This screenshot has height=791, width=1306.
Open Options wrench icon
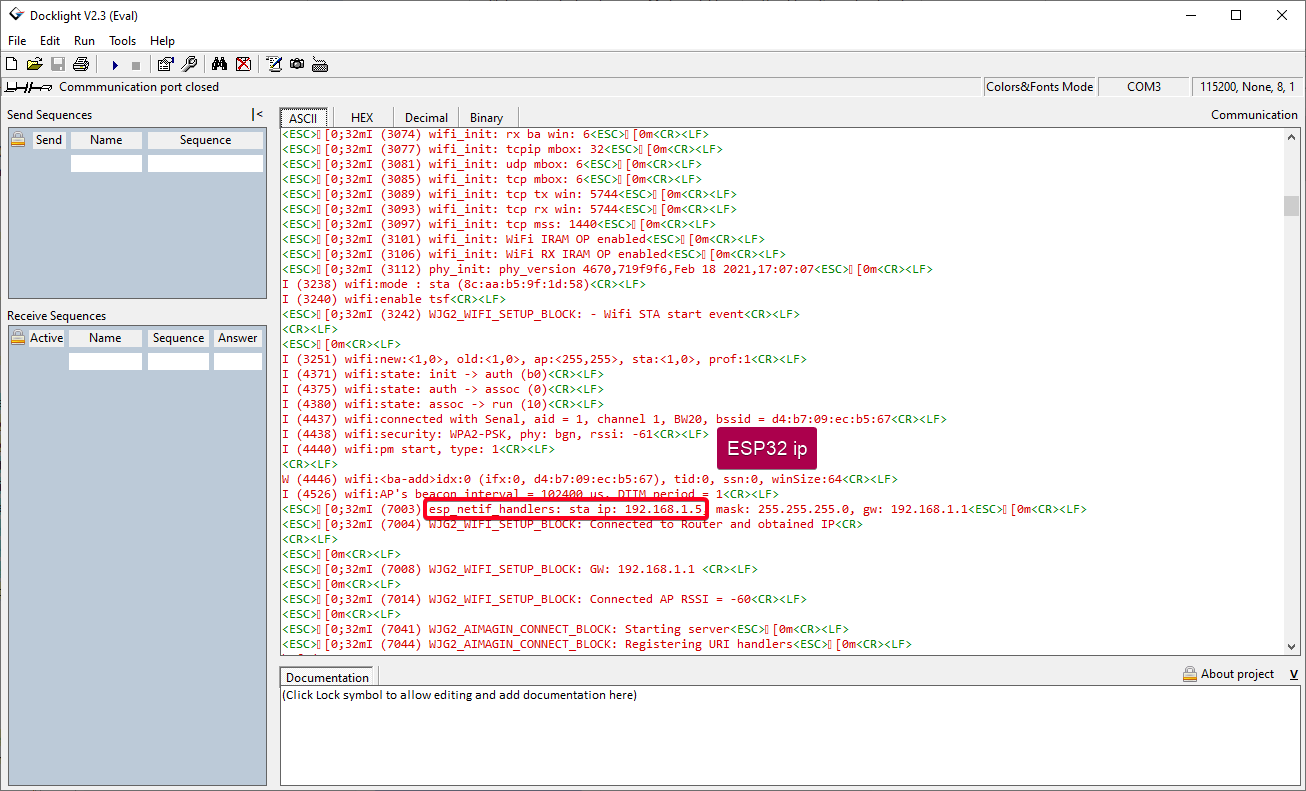(x=189, y=64)
